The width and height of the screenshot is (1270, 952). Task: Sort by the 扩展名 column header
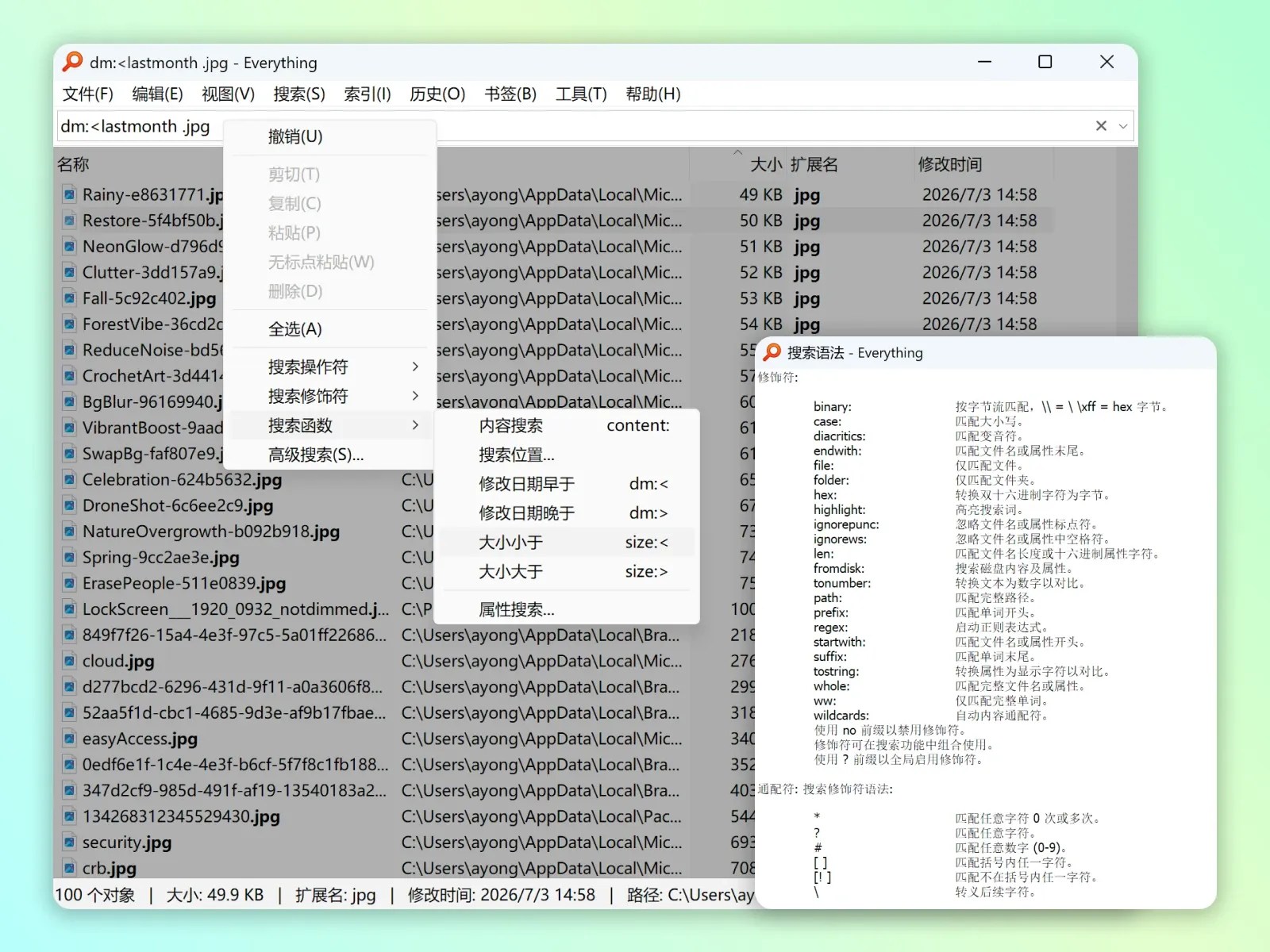click(814, 164)
